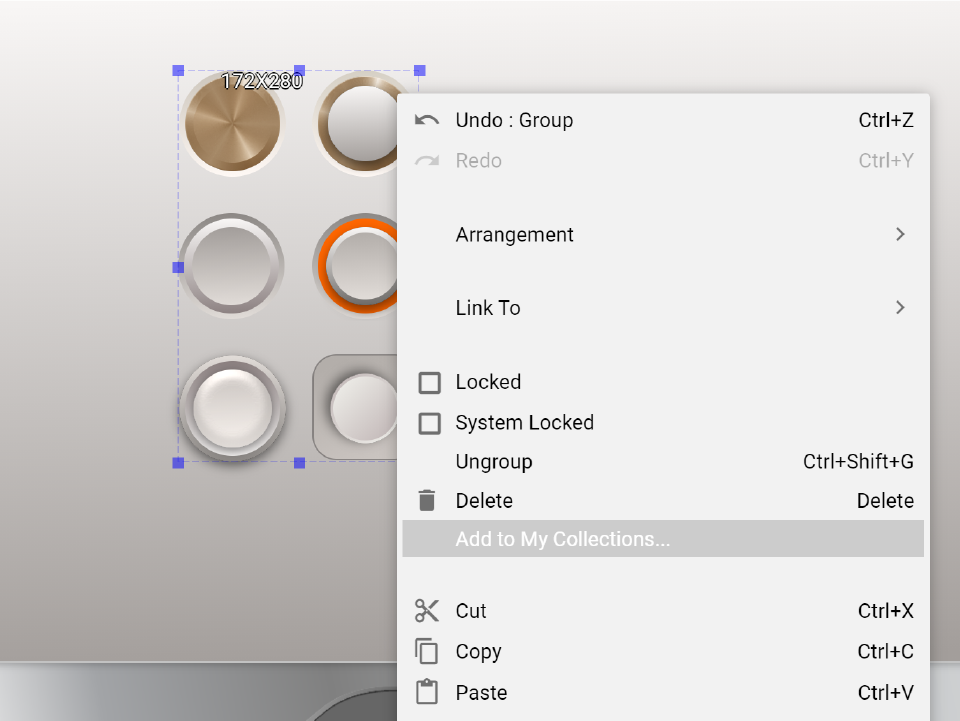
Task: Open the Link To menu entry
Action: click(x=488, y=308)
